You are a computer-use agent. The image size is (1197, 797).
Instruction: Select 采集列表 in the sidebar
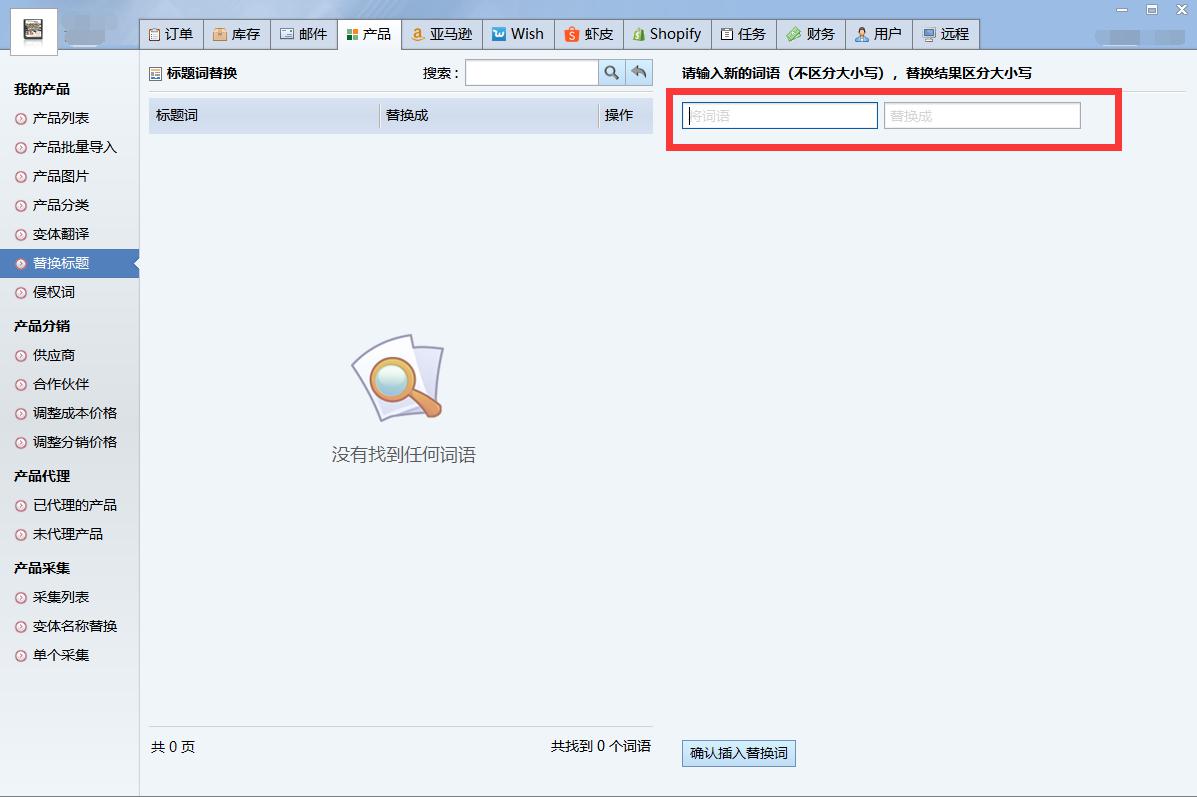61,597
